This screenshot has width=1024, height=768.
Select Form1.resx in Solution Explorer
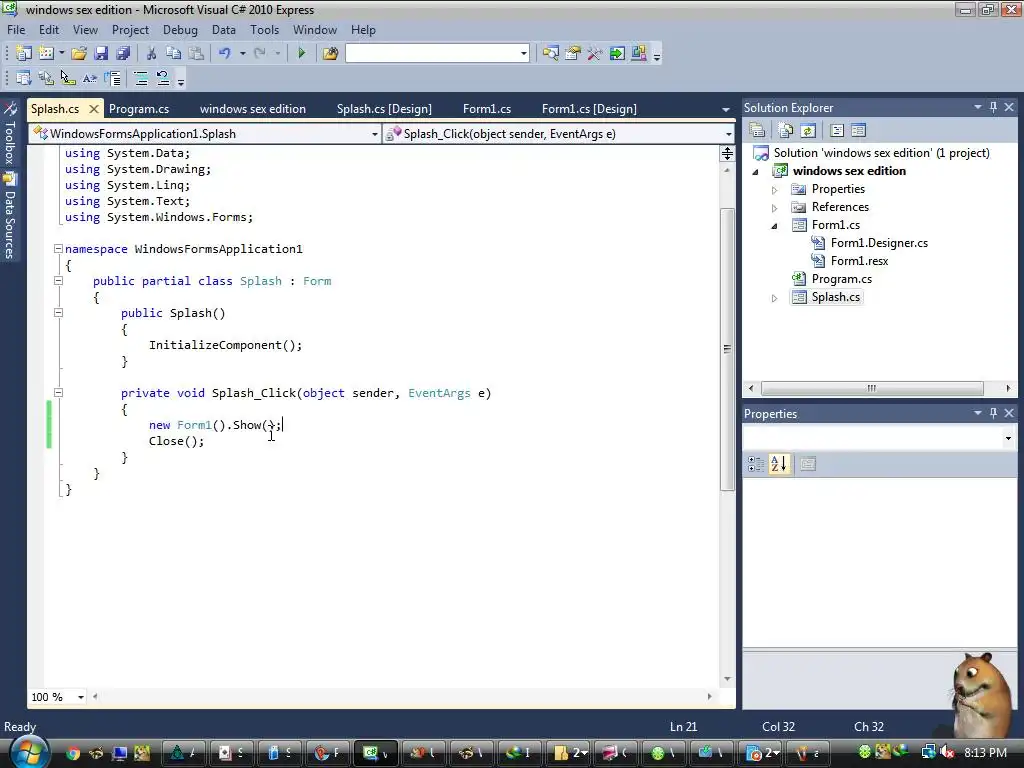point(859,261)
